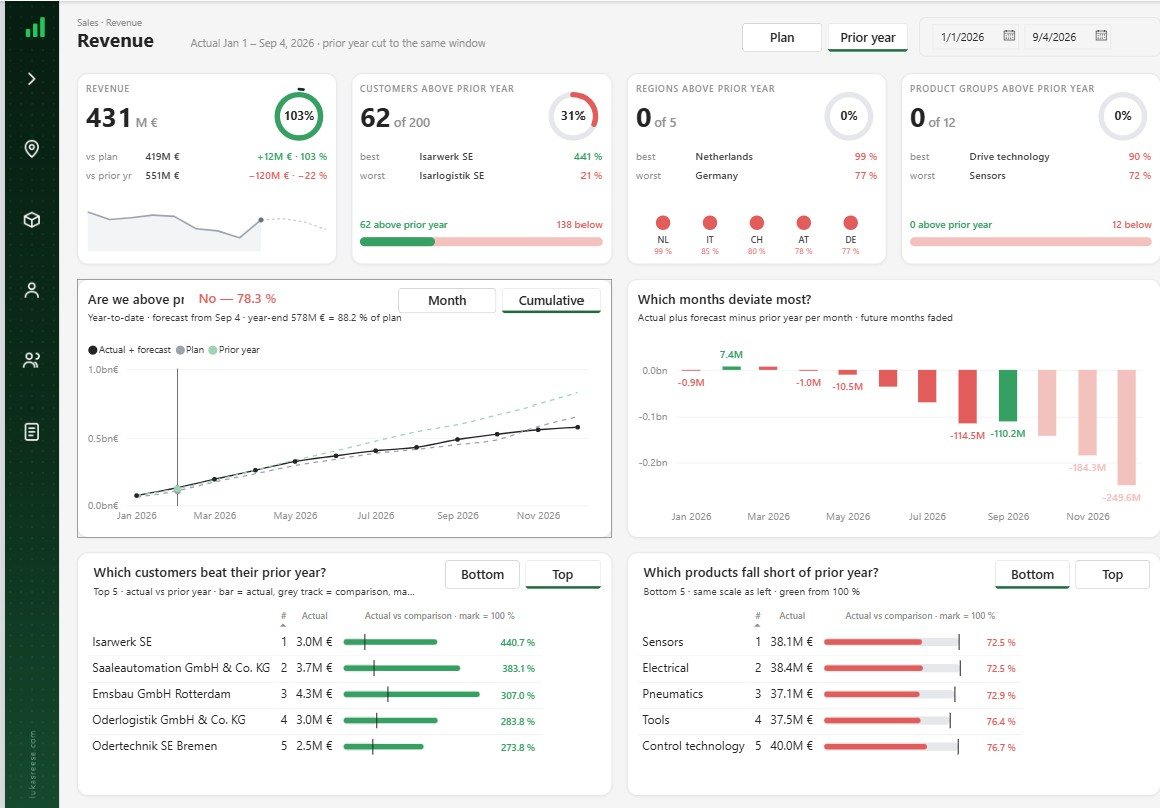
Task: Select the NL region red dot
Action: tap(663, 223)
